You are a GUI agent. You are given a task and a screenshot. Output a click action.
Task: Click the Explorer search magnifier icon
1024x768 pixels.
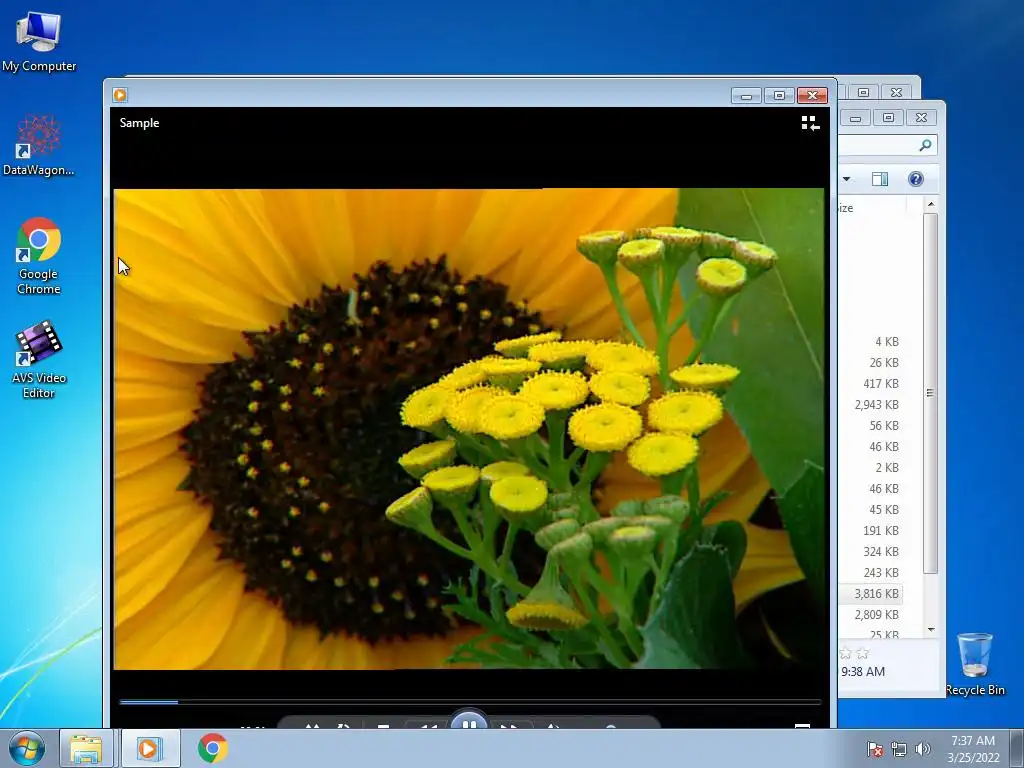[x=925, y=145]
